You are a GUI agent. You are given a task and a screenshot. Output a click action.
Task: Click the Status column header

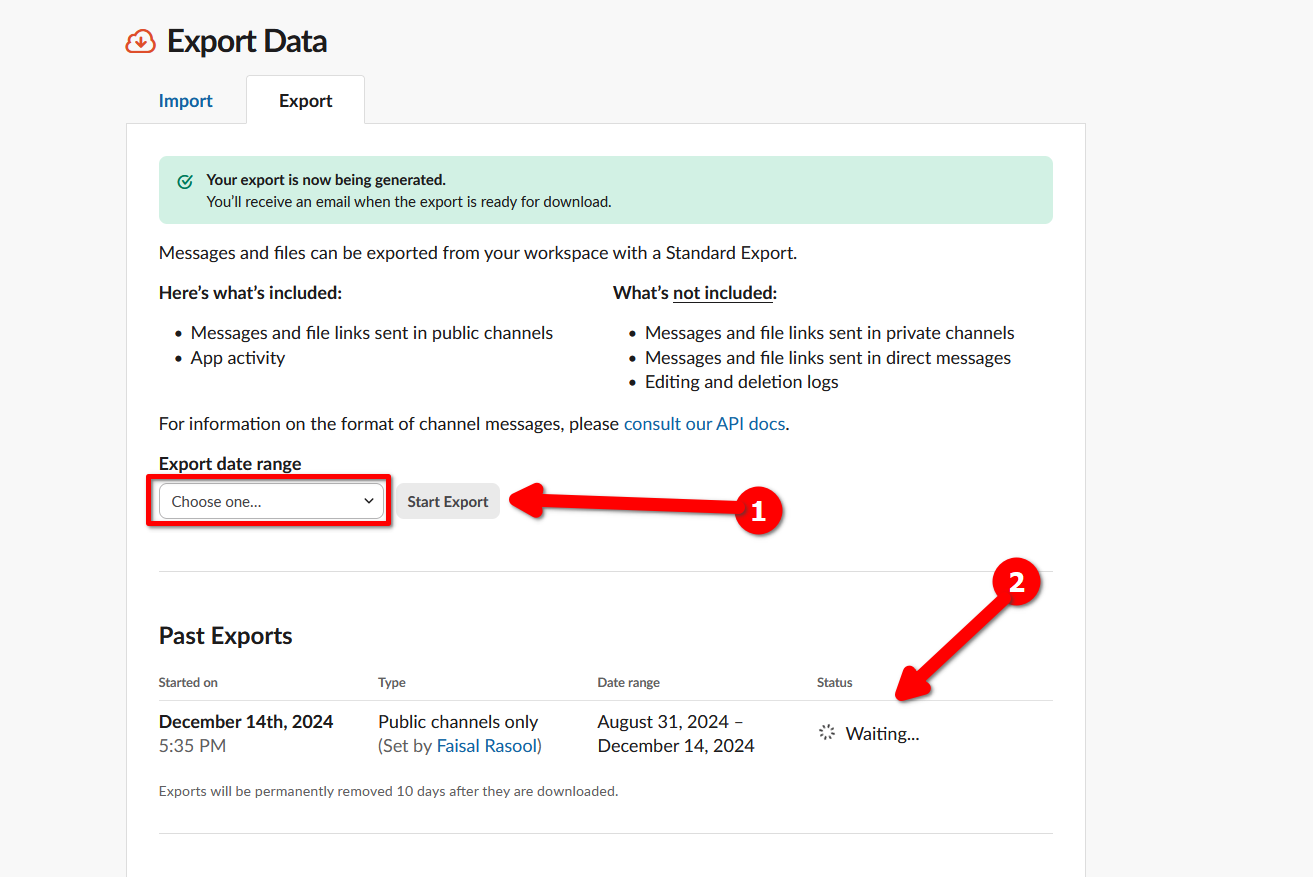click(x=835, y=683)
